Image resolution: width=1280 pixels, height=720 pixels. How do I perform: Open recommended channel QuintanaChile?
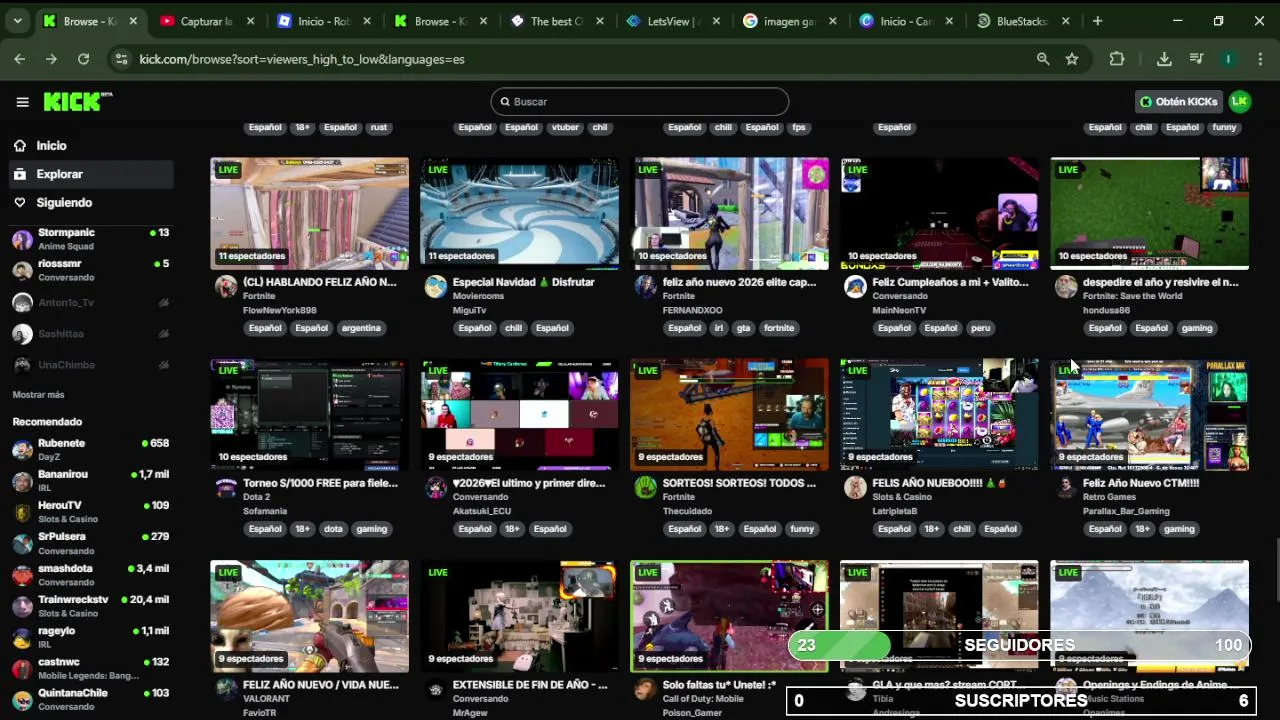click(90, 699)
